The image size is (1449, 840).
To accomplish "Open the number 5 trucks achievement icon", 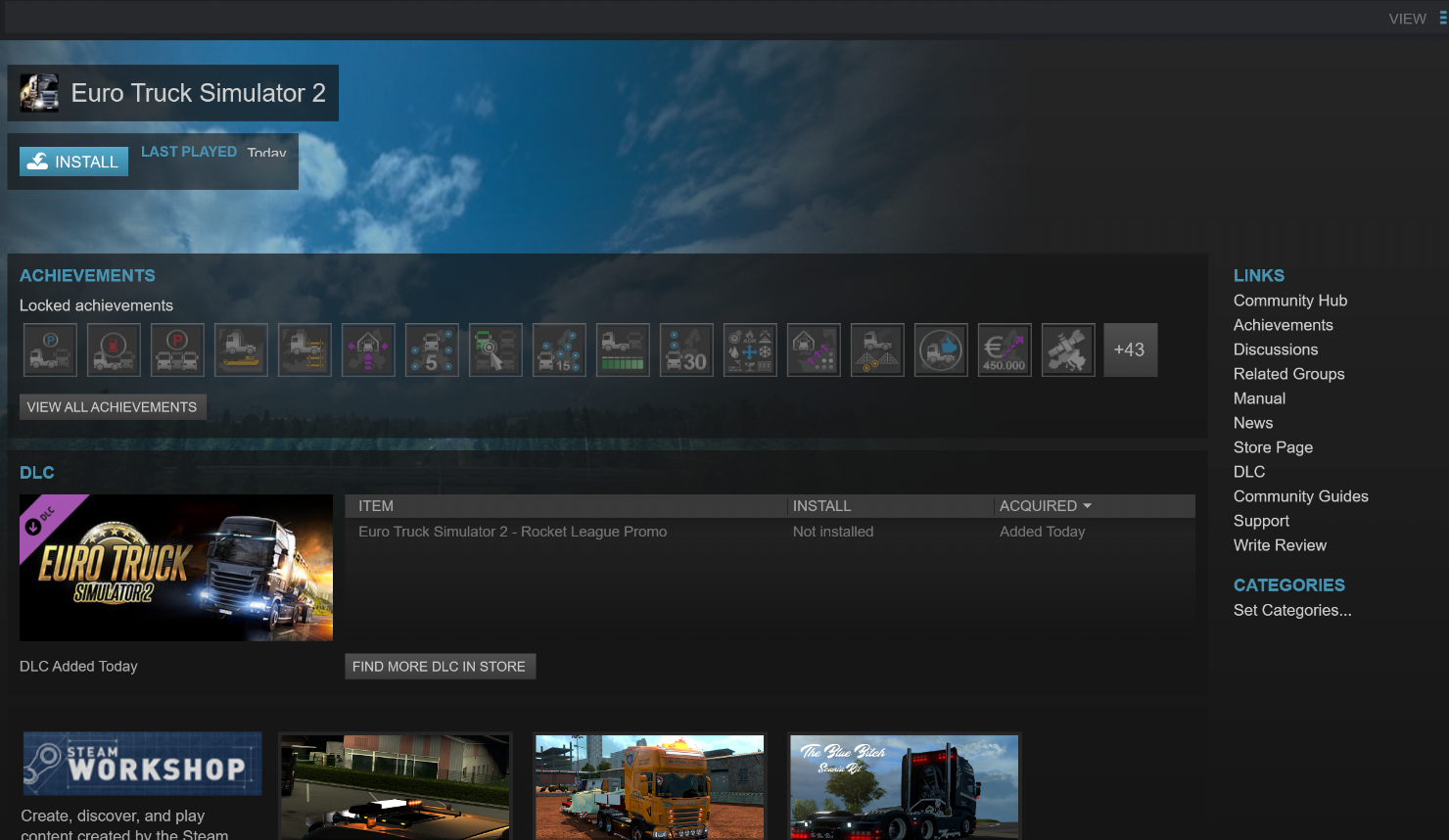I will point(432,350).
